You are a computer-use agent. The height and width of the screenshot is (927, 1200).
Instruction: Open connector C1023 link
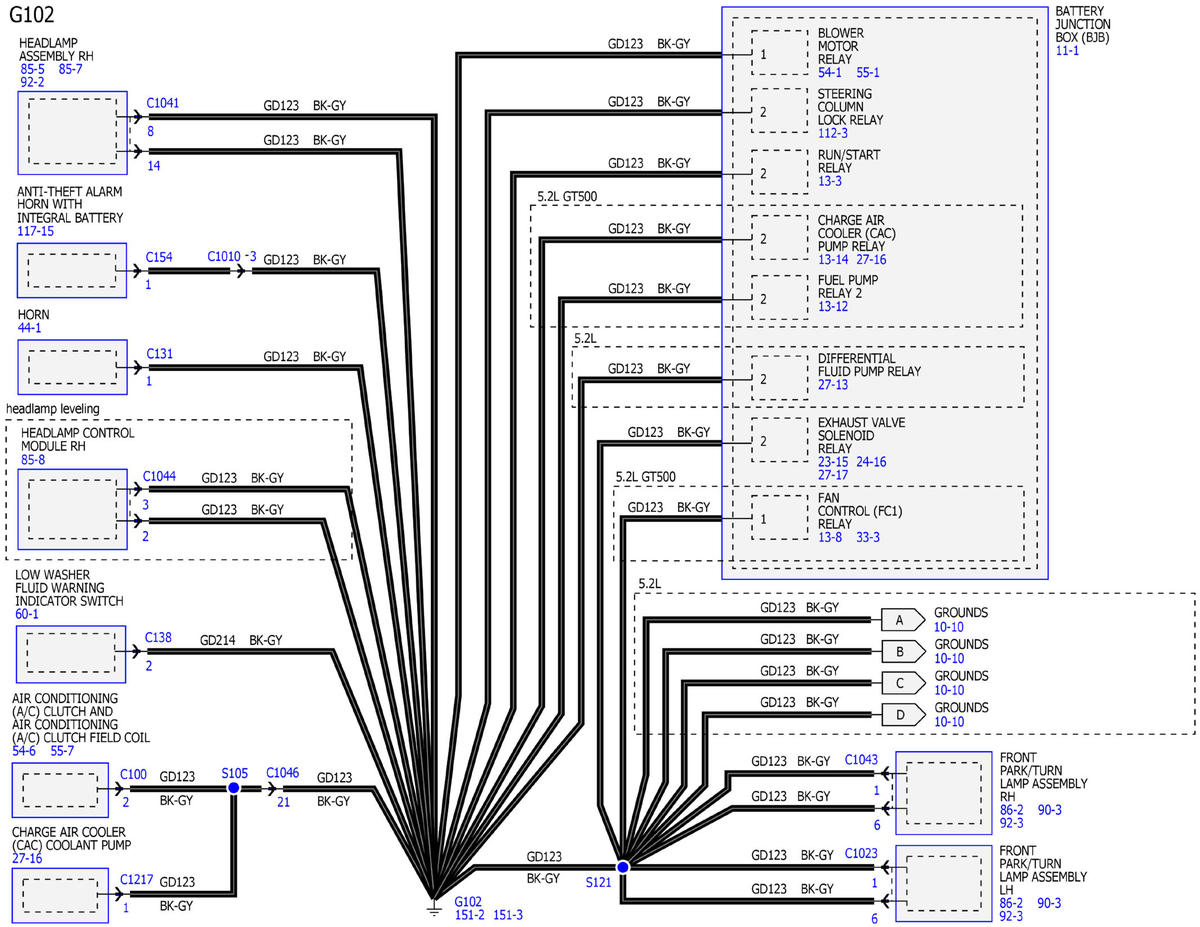pyautogui.click(x=861, y=853)
